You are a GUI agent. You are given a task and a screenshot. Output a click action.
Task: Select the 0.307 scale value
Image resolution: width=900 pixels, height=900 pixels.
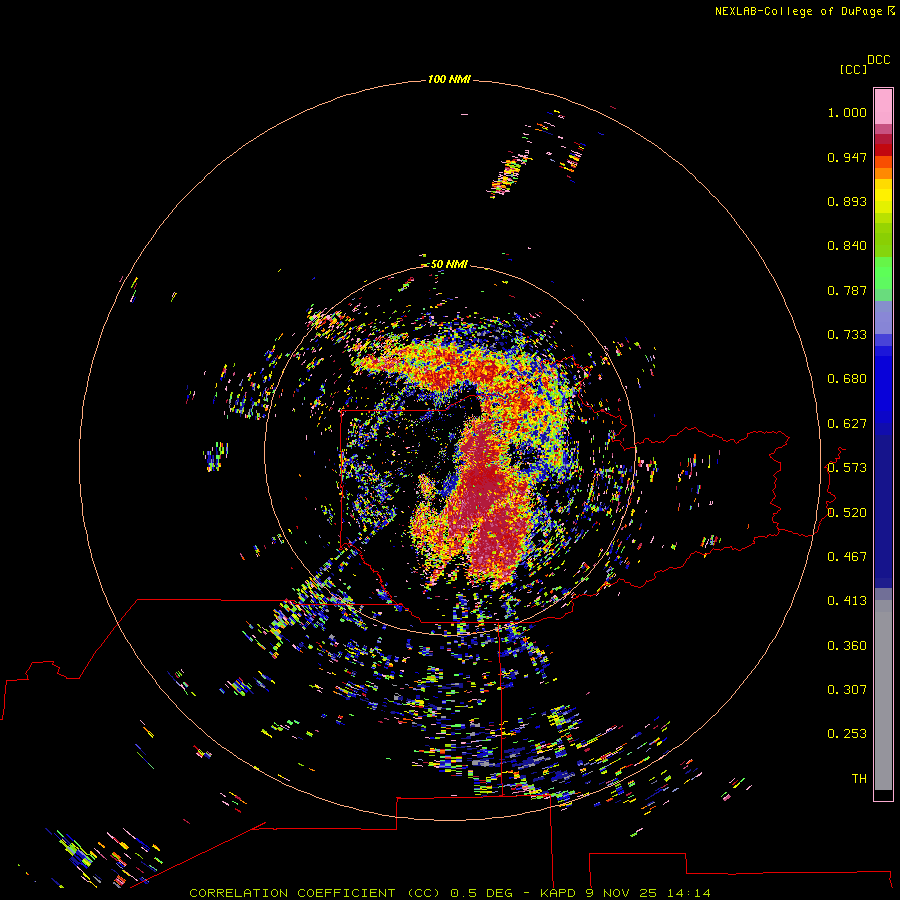tap(847, 690)
